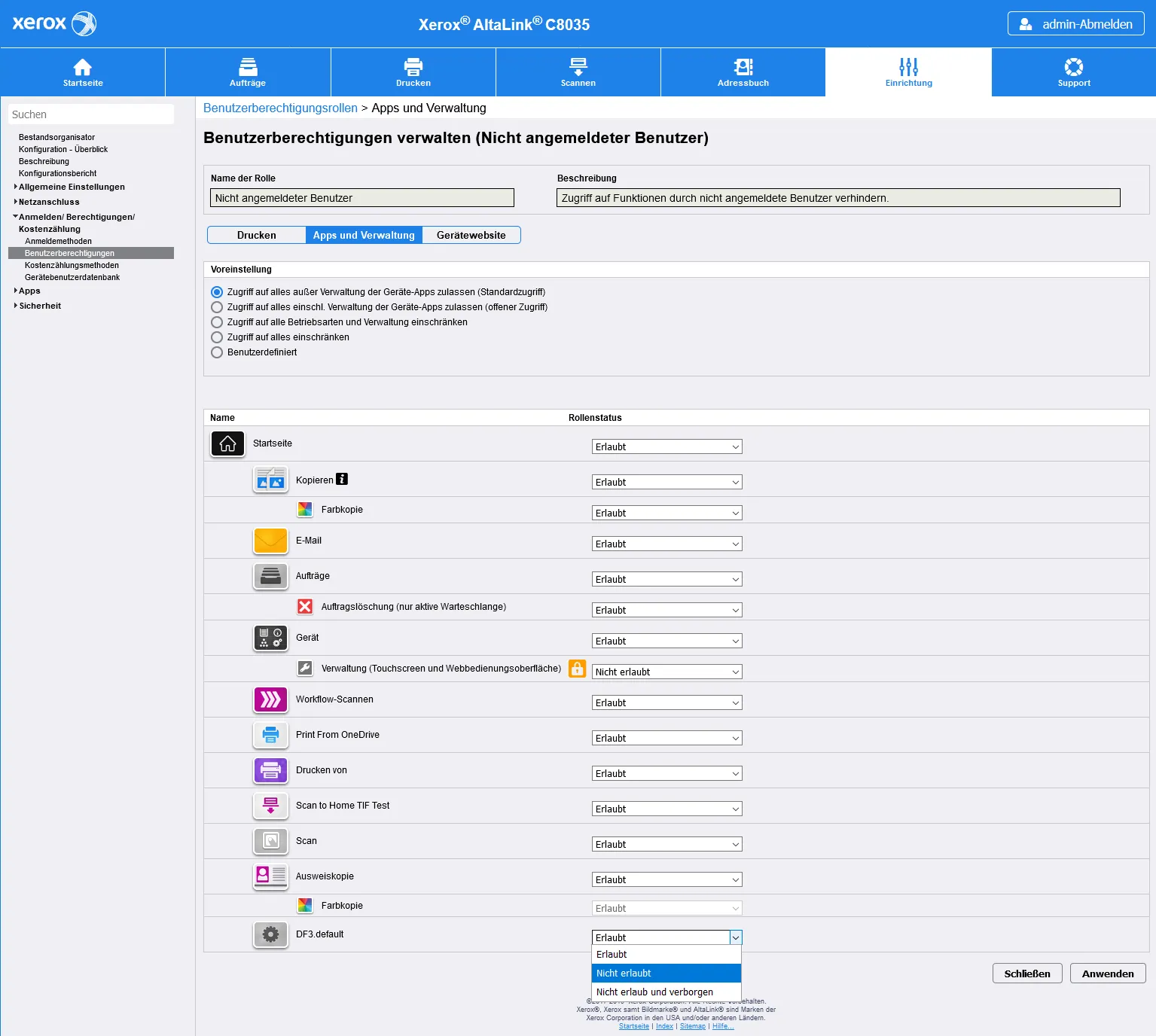Image resolution: width=1156 pixels, height=1036 pixels.
Task: Click the Ausweiskopie app icon
Action: click(x=270, y=876)
